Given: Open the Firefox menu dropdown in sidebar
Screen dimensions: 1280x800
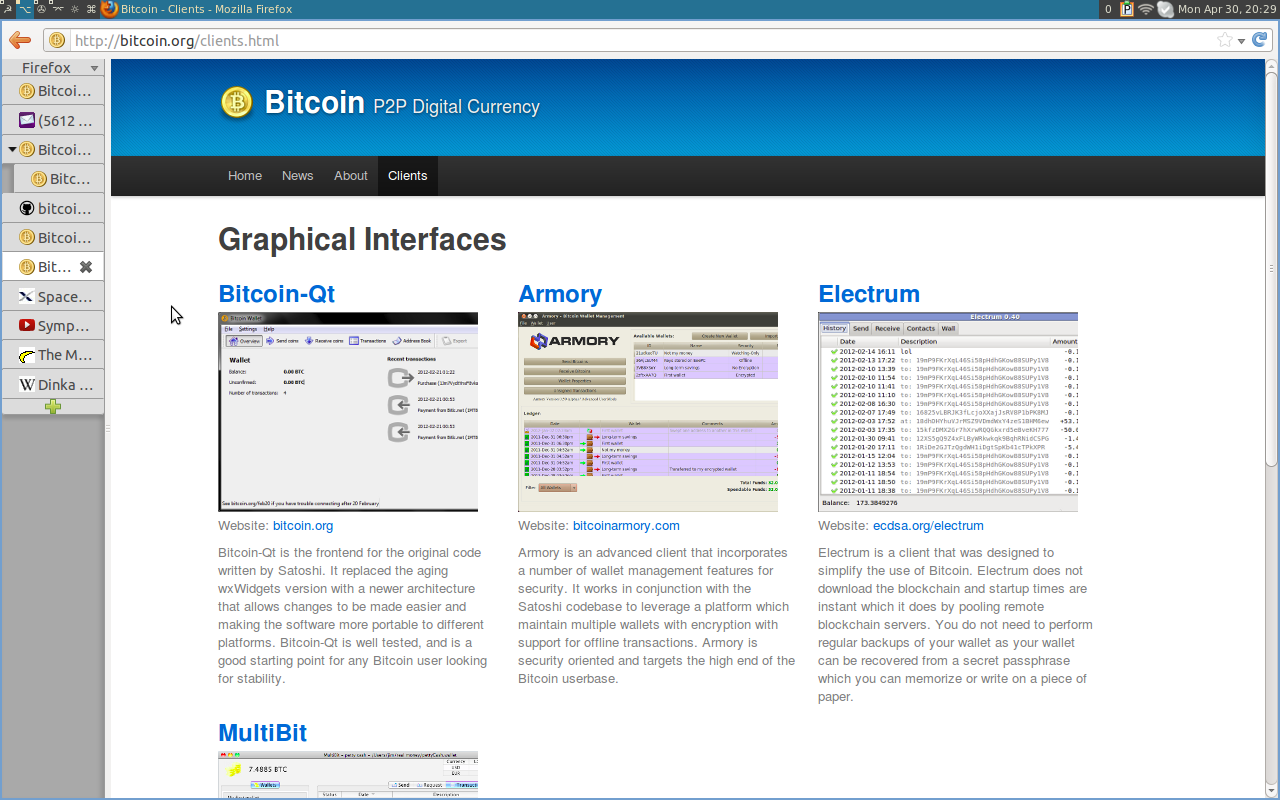Looking at the screenshot, I should tap(95, 69).
